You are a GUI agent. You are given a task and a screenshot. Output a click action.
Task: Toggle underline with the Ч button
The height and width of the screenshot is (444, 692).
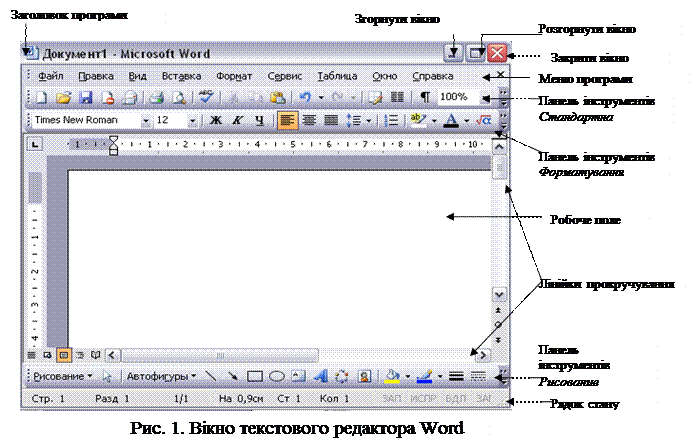click(260, 120)
